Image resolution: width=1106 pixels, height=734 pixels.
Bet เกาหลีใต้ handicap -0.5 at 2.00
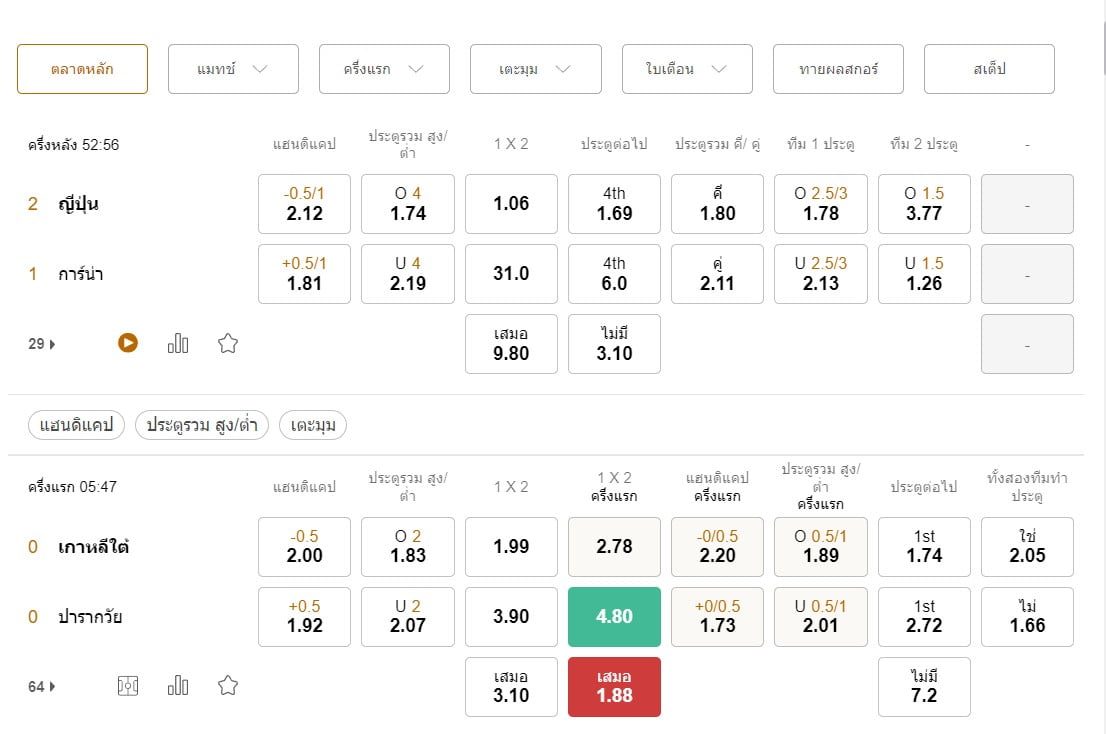(x=305, y=547)
